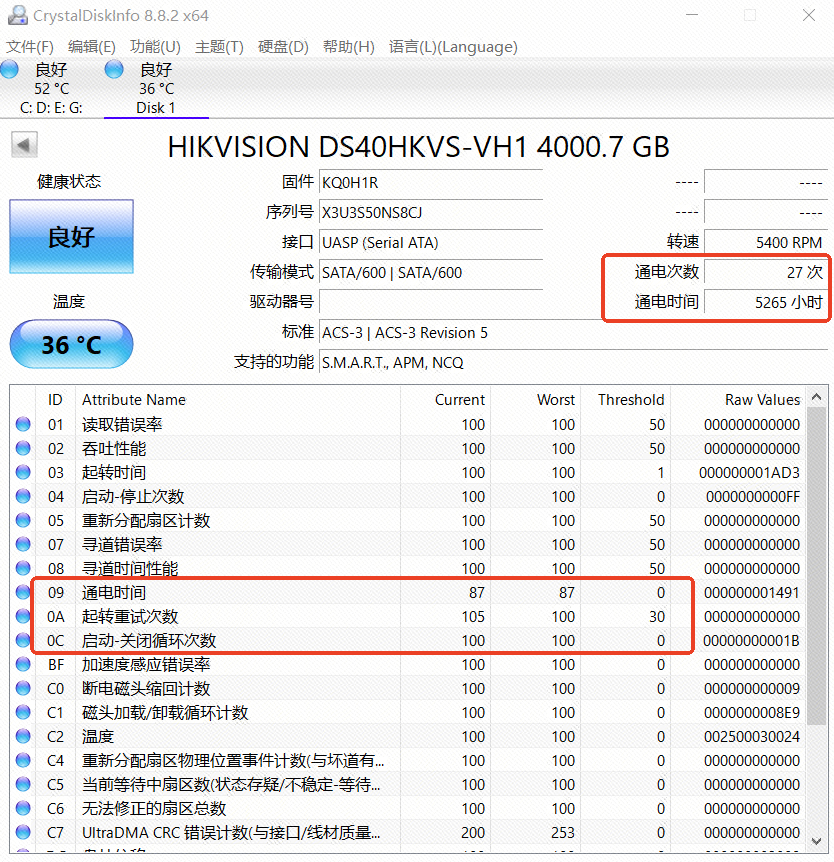This screenshot has width=834, height=862.
Task: Click status dot of C2 温度 row
Action: (23, 736)
